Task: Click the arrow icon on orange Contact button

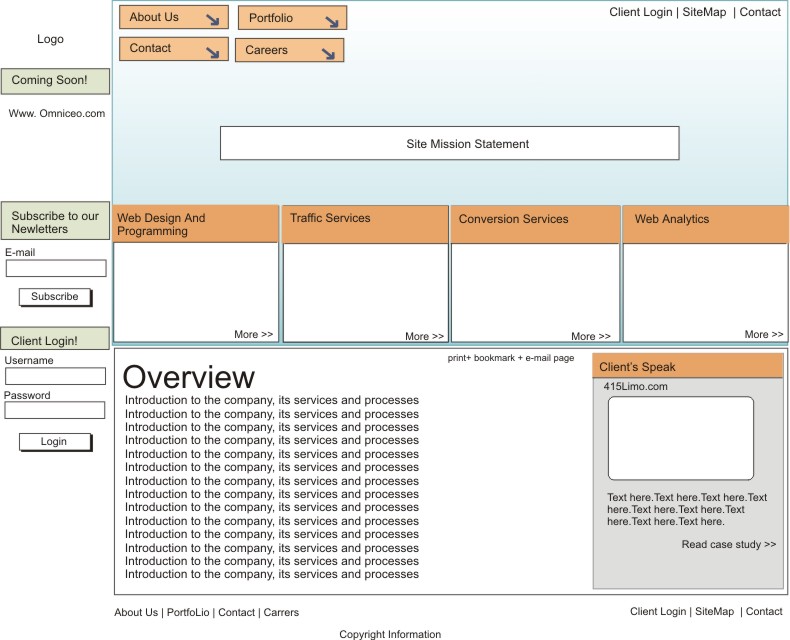Action: point(213,52)
